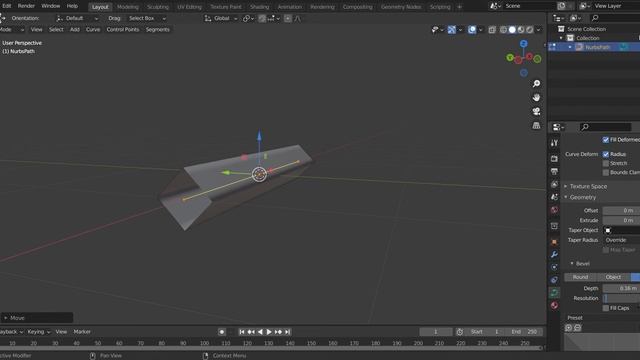
Task: Click the bevel preset zoom-in icon
Action: [569, 327]
